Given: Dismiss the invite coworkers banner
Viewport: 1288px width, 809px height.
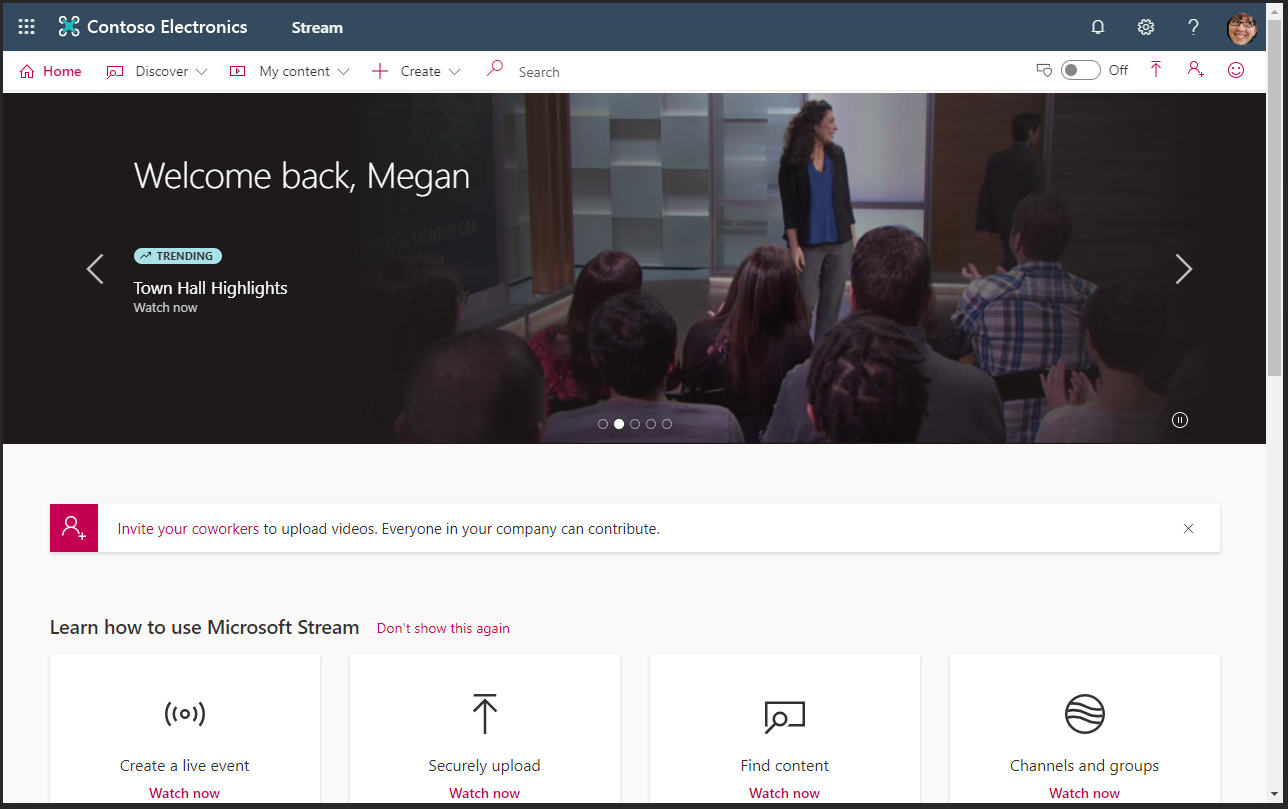Looking at the screenshot, I should click(1188, 528).
